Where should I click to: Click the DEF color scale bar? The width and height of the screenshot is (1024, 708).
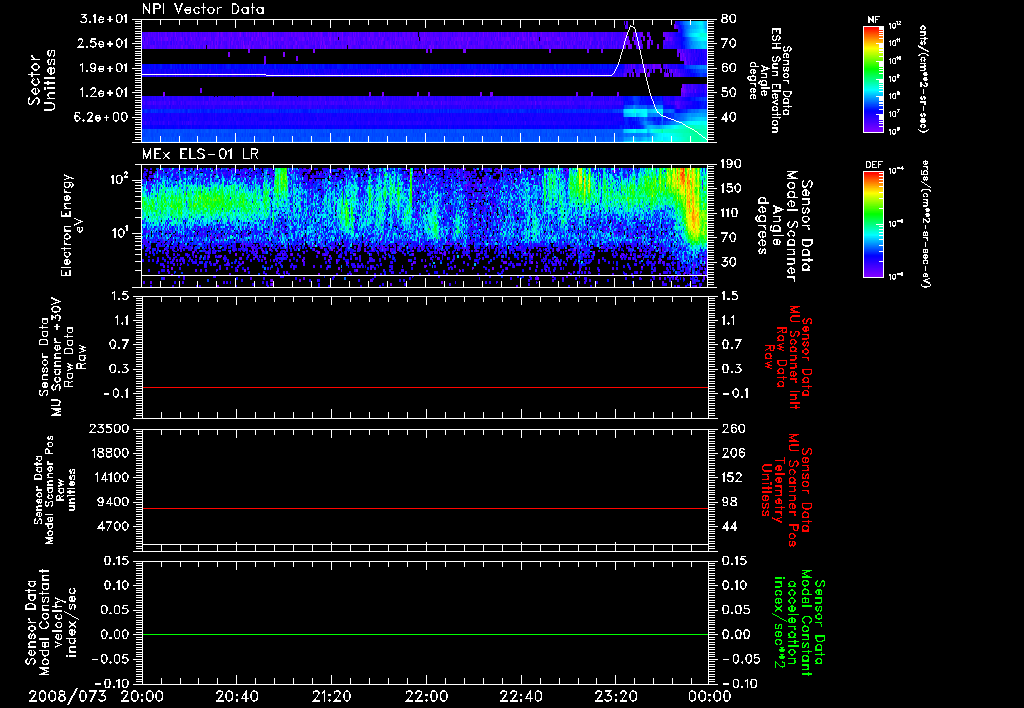coord(870,222)
